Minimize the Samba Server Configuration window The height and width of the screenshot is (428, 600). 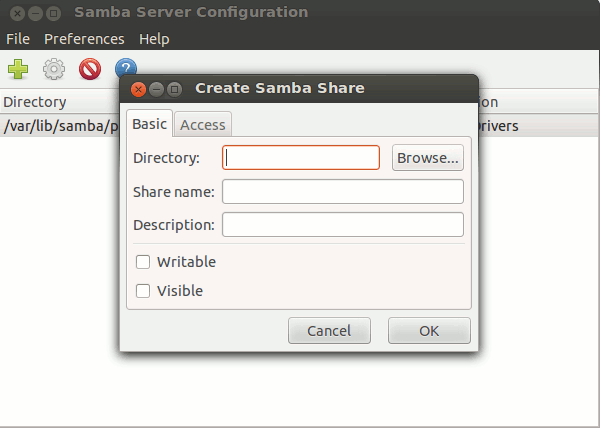pyautogui.click(x=35, y=13)
